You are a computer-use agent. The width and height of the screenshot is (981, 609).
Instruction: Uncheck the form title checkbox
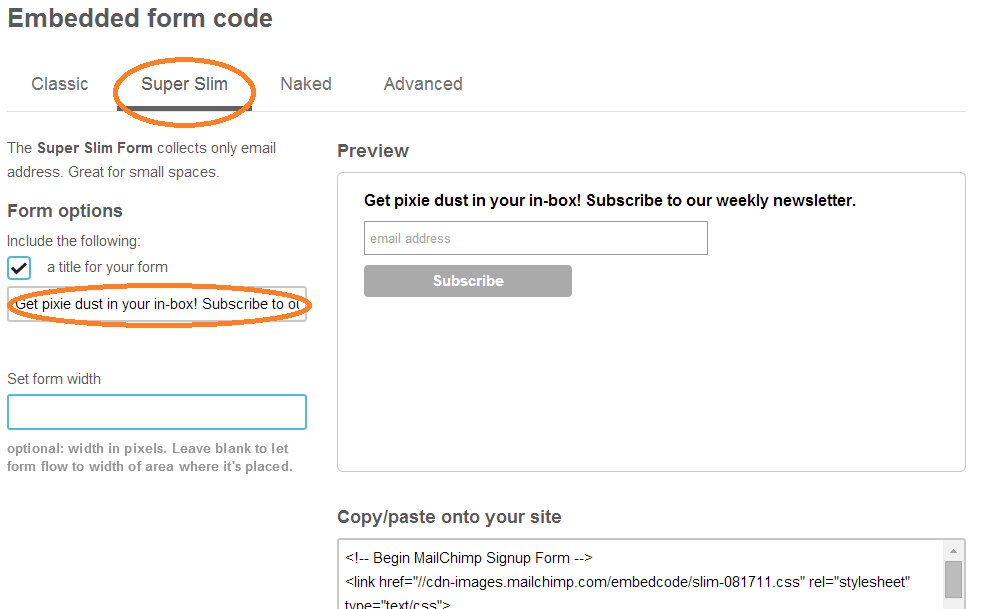(19, 268)
